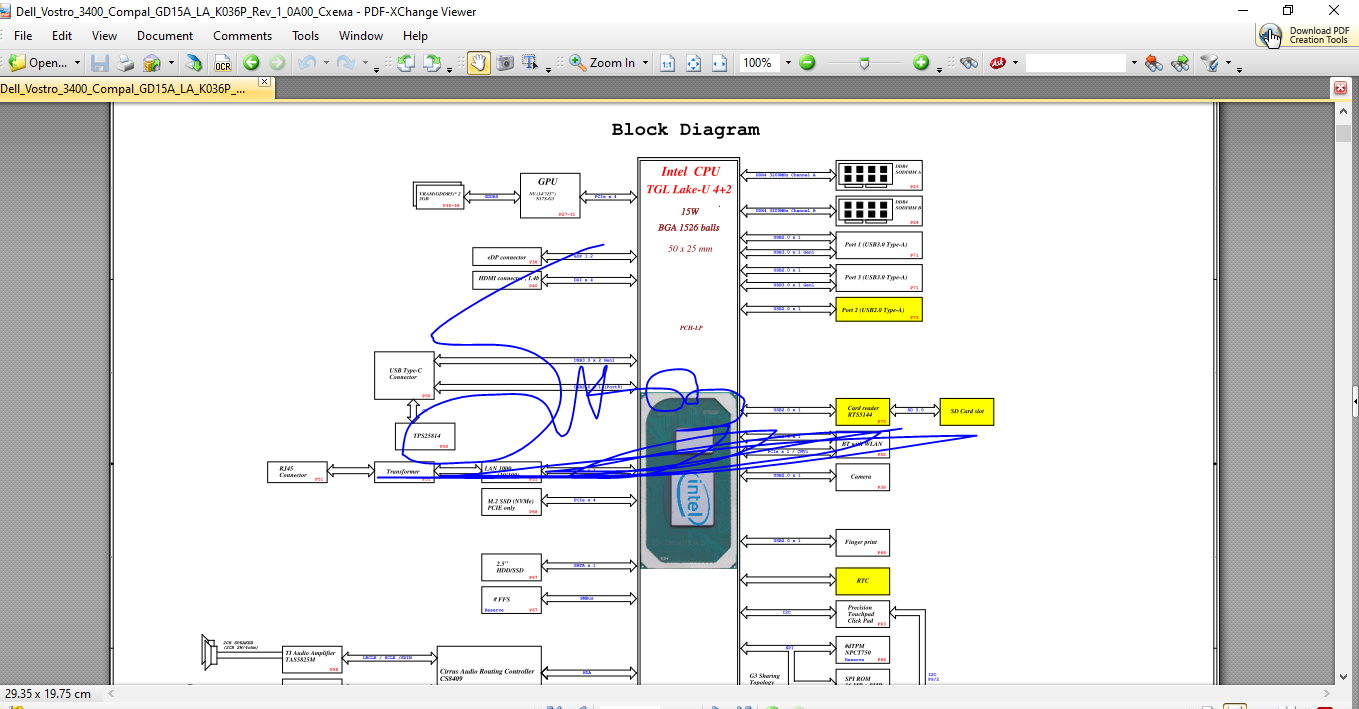Click Download PDF Creation Tools button
Image resolution: width=1359 pixels, height=709 pixels.
[1307, 35]
